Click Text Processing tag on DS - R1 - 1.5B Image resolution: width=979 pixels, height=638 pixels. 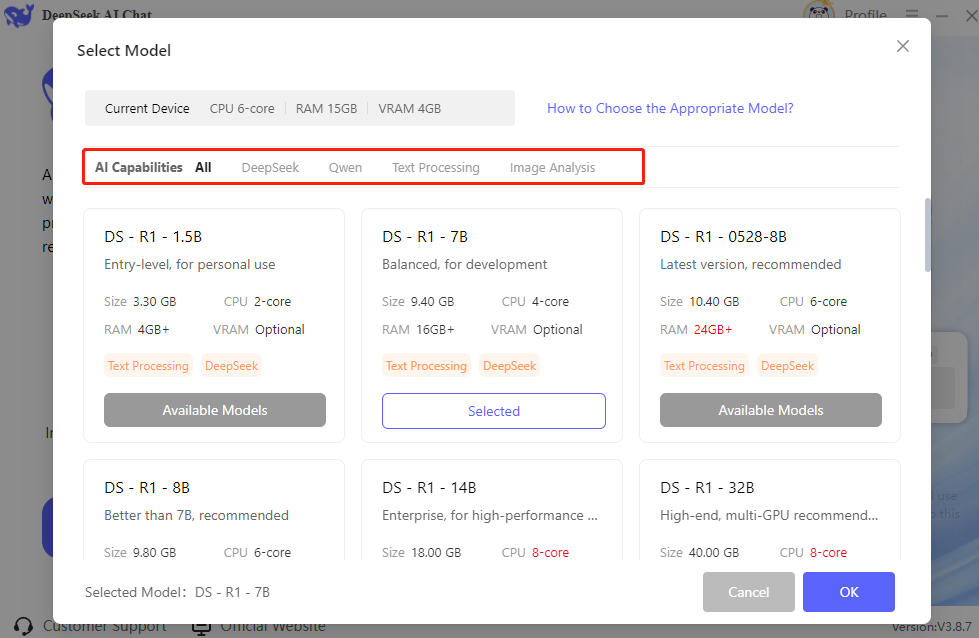(x=148, y=366)
